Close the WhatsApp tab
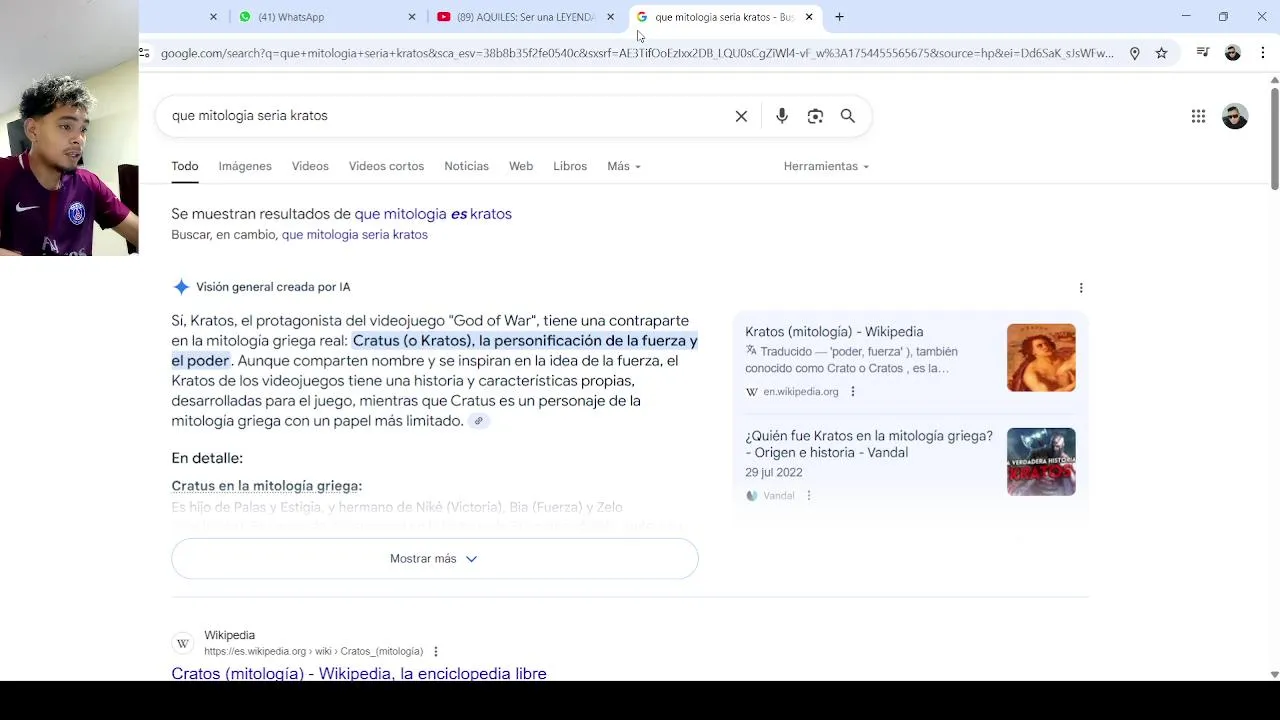 pyautogui.click(x=412, y=17)
